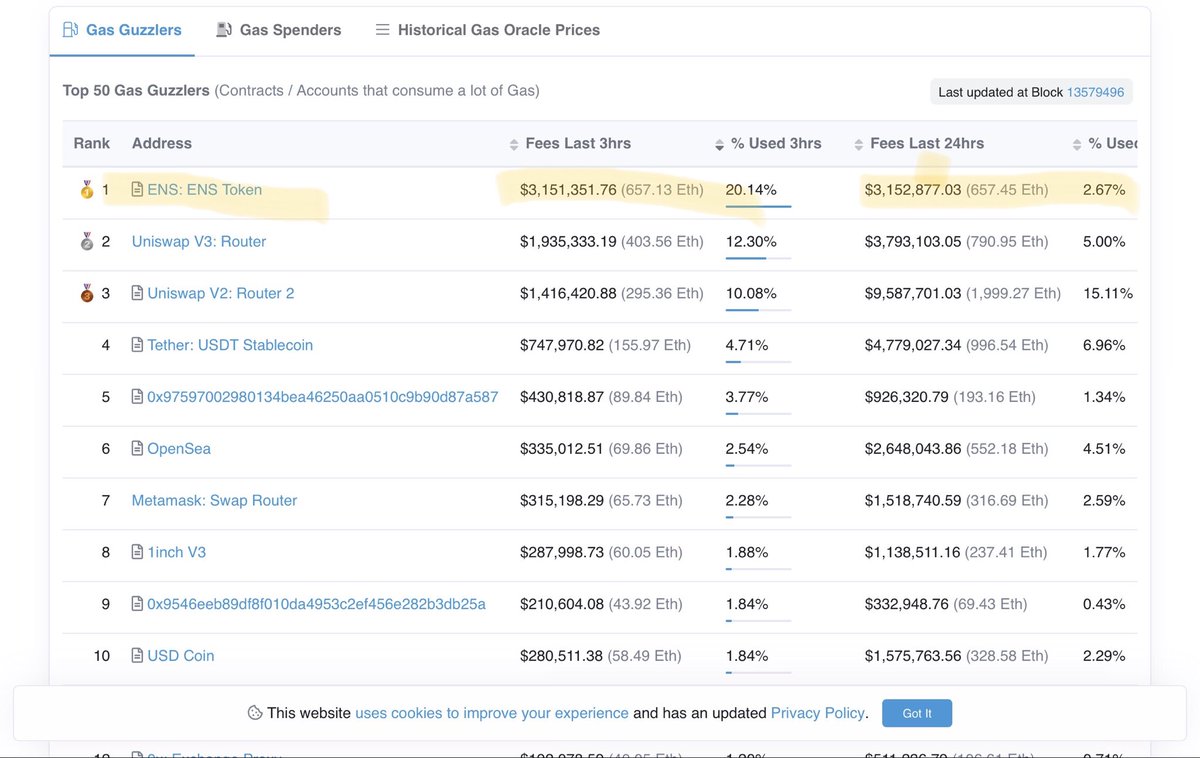The width and height of the screenshot is (1200, 758).
Task: Select the $1,575,763.56 24hr fee value
Action: point(913,657)
